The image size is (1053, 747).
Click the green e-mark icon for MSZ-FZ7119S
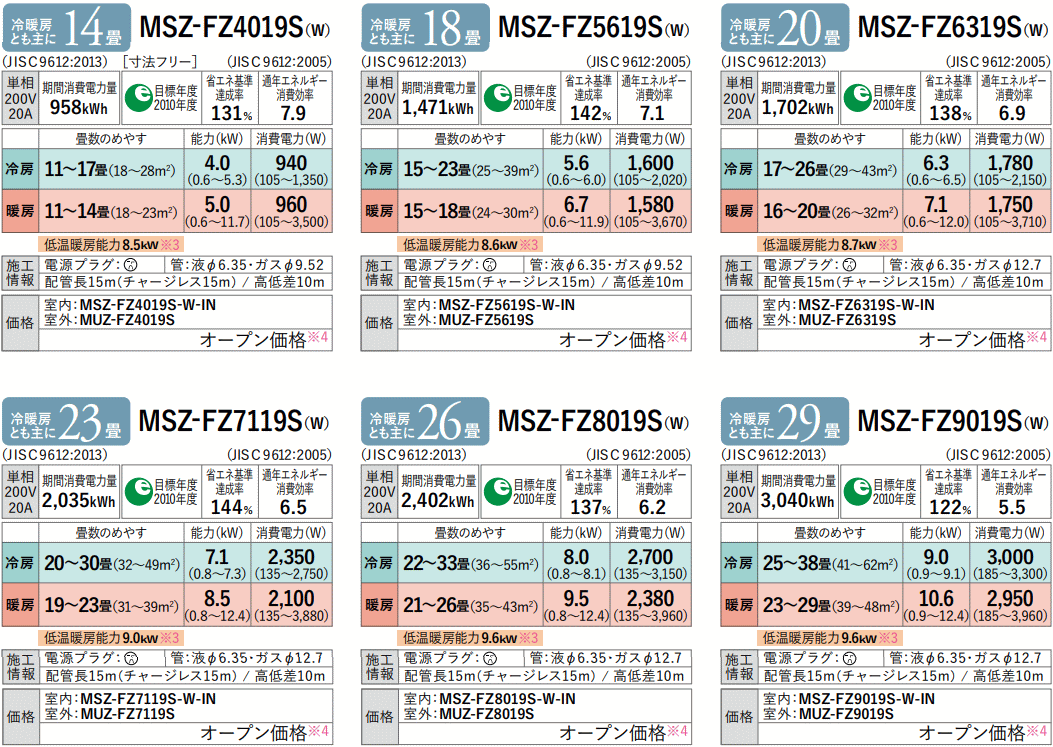point(139,490)
